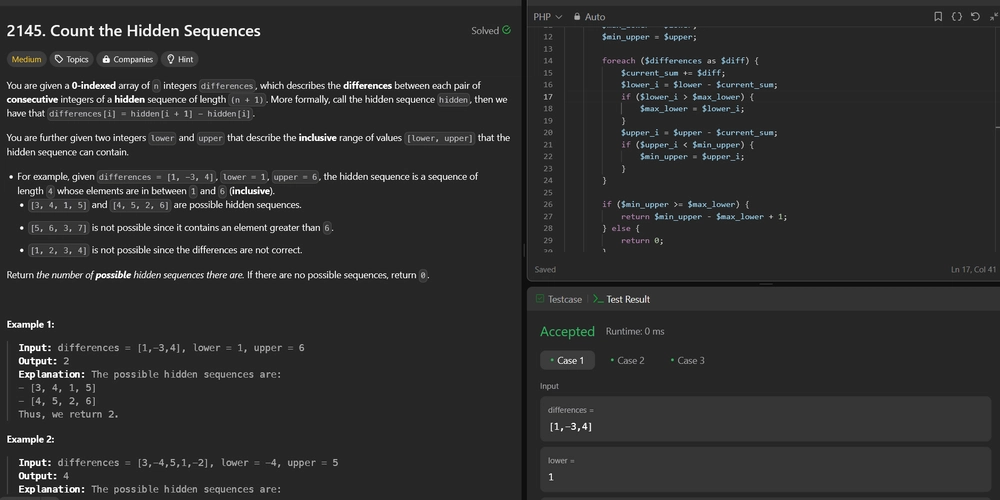Click line number 26 in the editor
The width and height of the screenshot is (1000, 500).
coord(548,205)
